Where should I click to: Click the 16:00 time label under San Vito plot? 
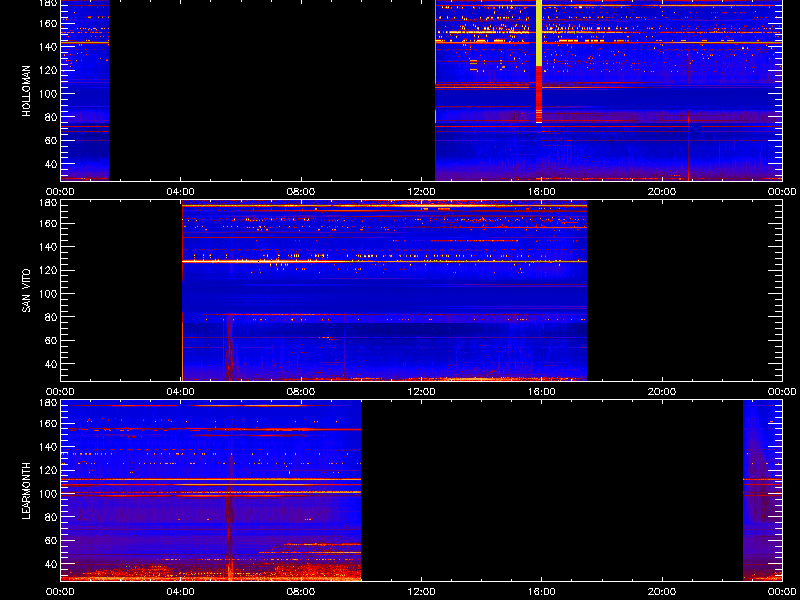click(x=541, y=392)
